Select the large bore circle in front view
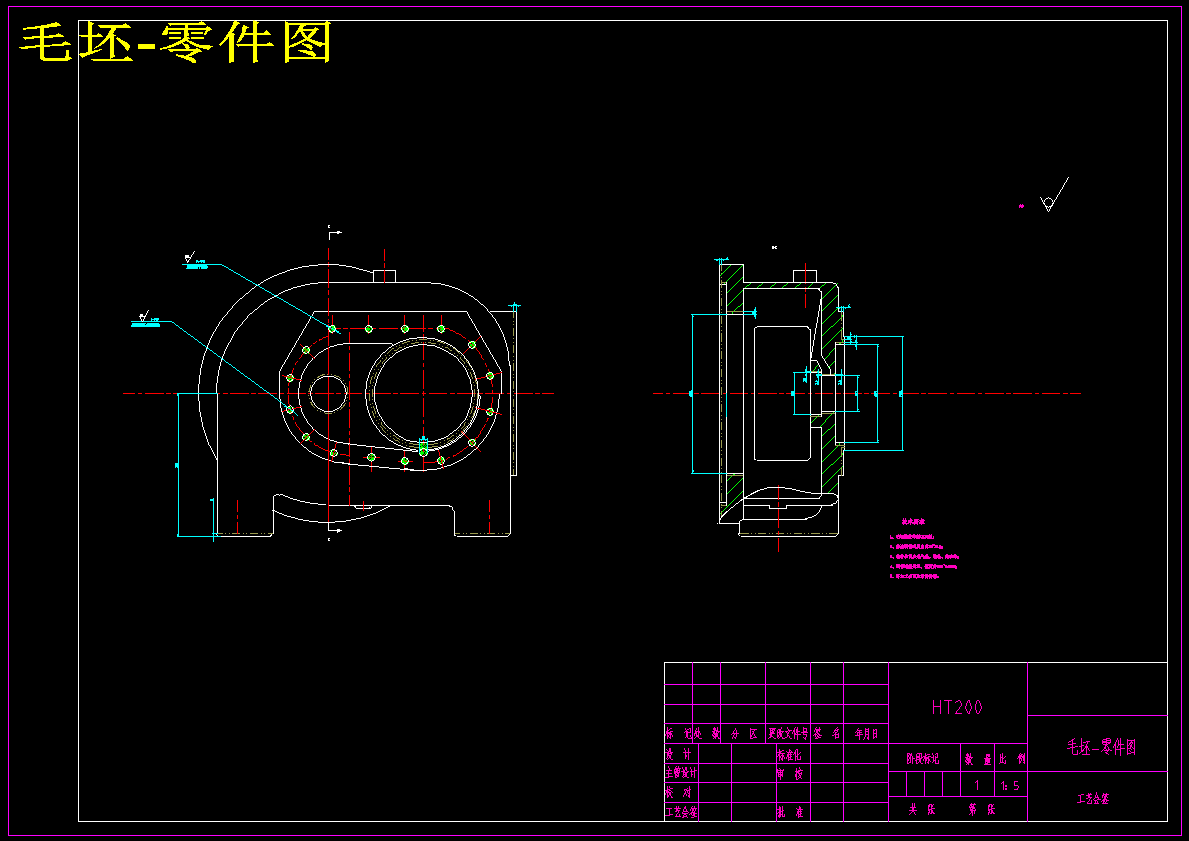The height and width of the screenshot is (841, 1189). (x=422, y=394)
